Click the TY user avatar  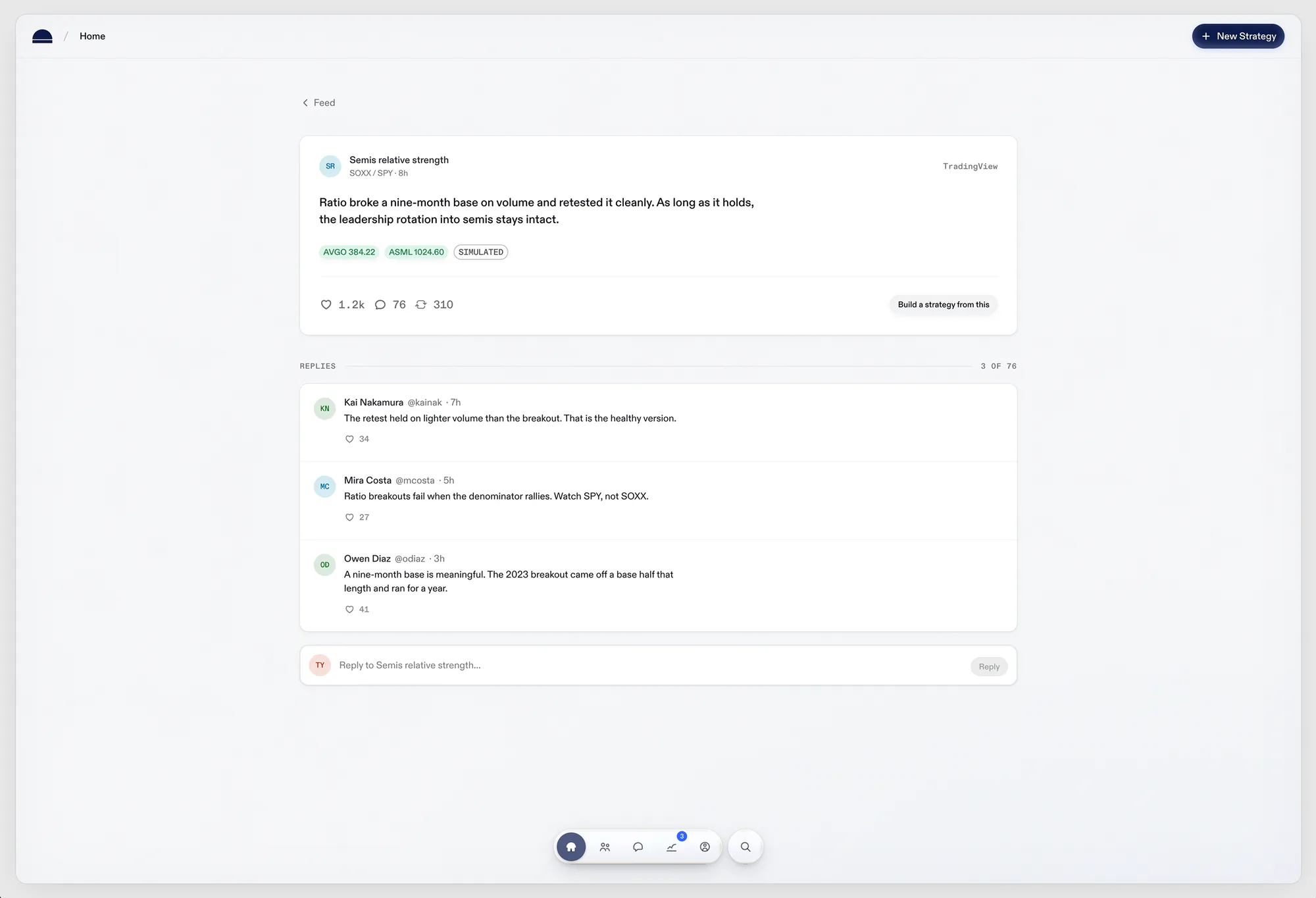[320, 665]
